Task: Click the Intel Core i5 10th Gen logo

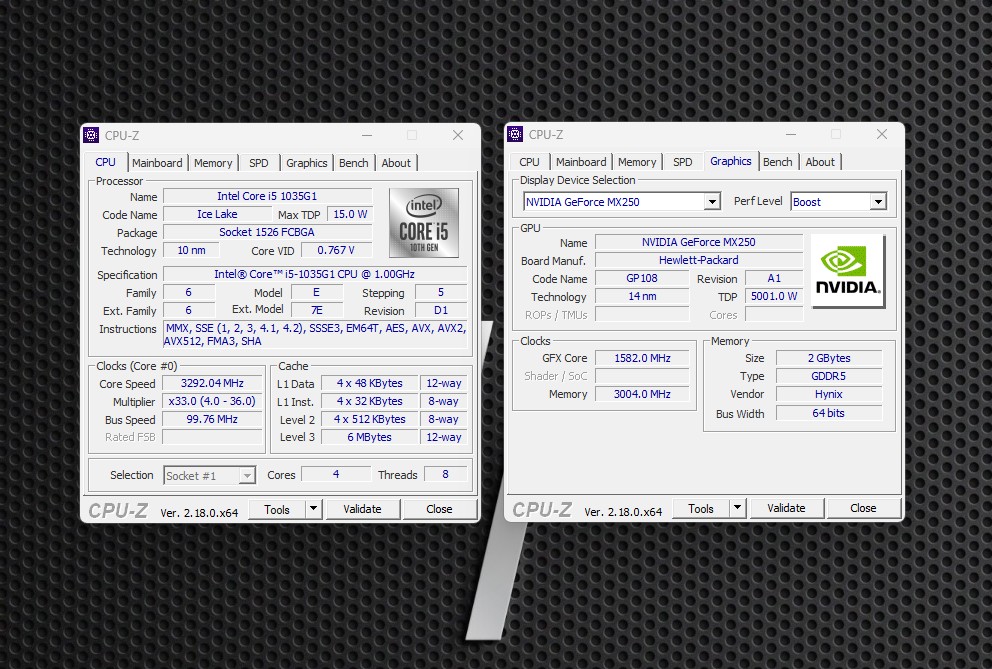Action: [x=424, y=223]
